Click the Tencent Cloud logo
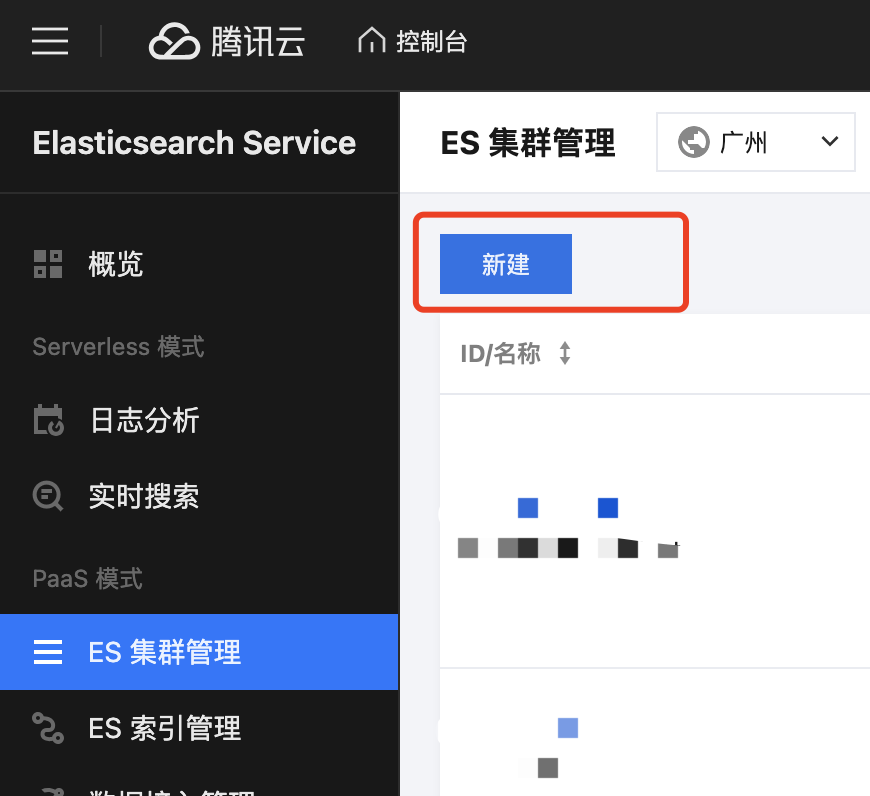This screenshot has height=796, width=870. click(227, 41)
